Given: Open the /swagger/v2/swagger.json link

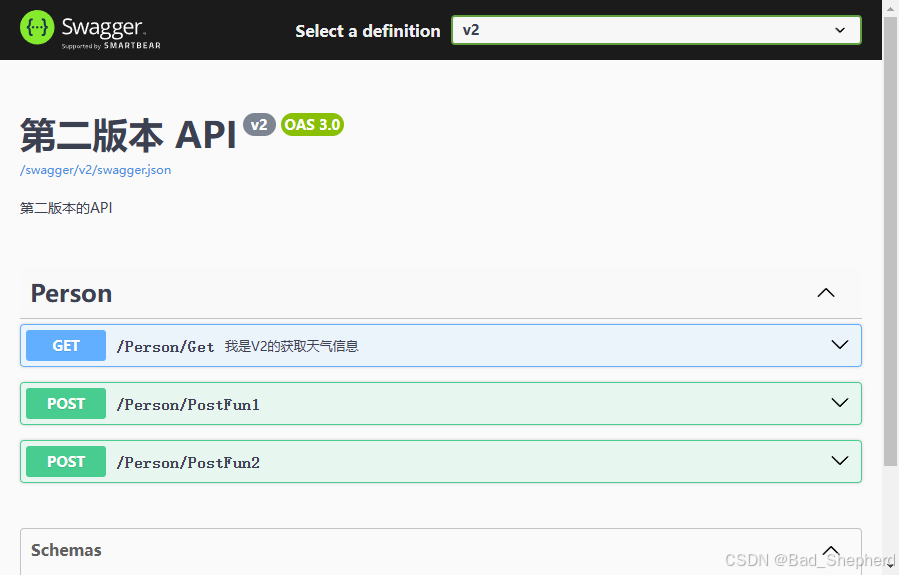Looking at the screenshot, I should [95, 170].
